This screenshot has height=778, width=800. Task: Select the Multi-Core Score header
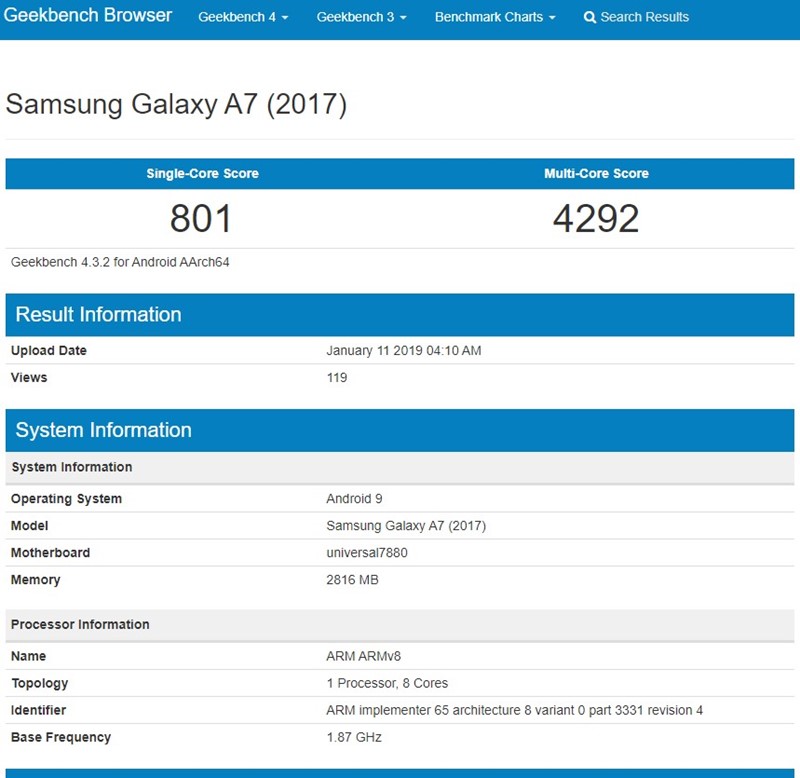coord(599,173)
